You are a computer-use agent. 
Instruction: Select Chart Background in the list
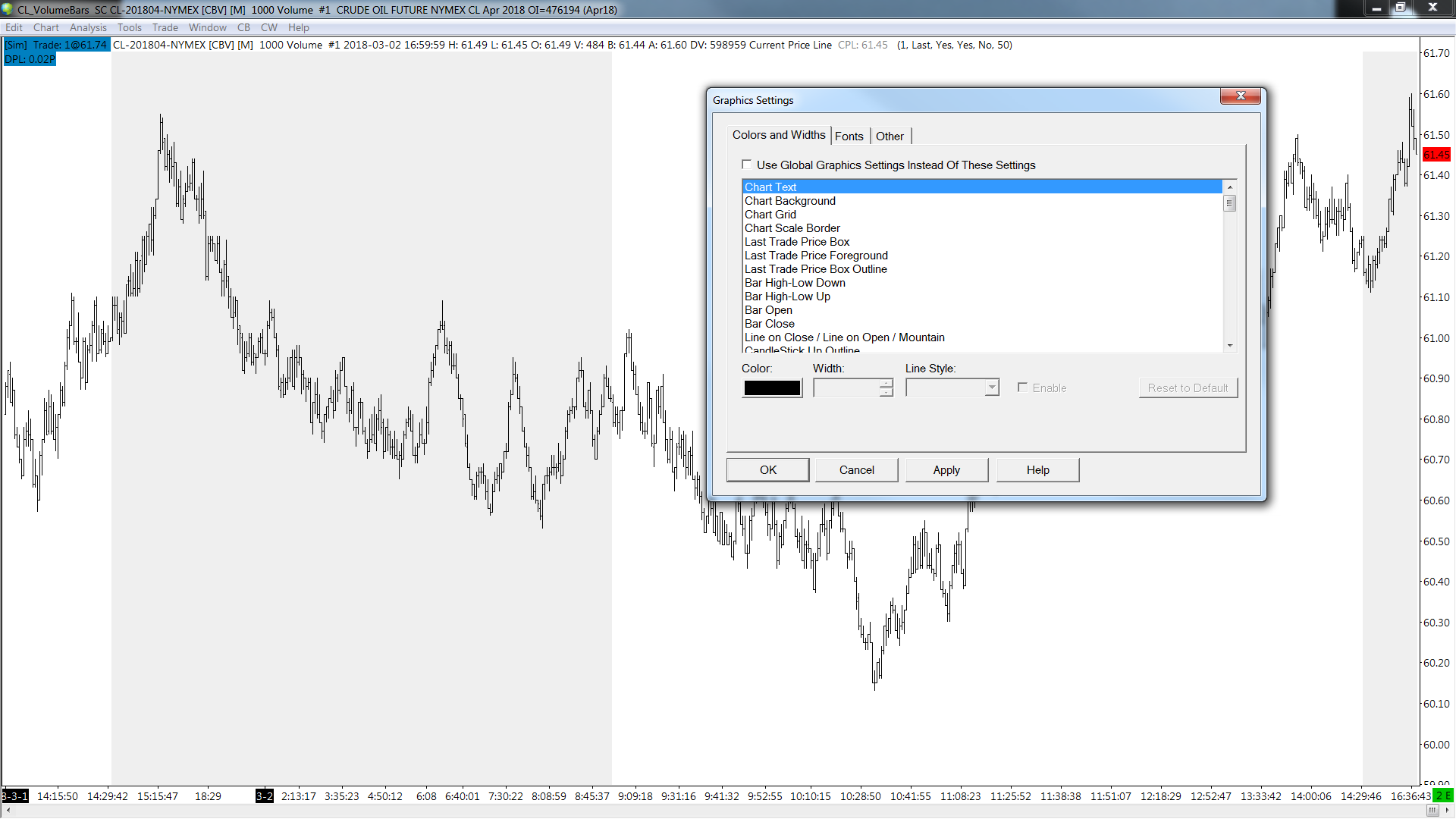[789, 201]
